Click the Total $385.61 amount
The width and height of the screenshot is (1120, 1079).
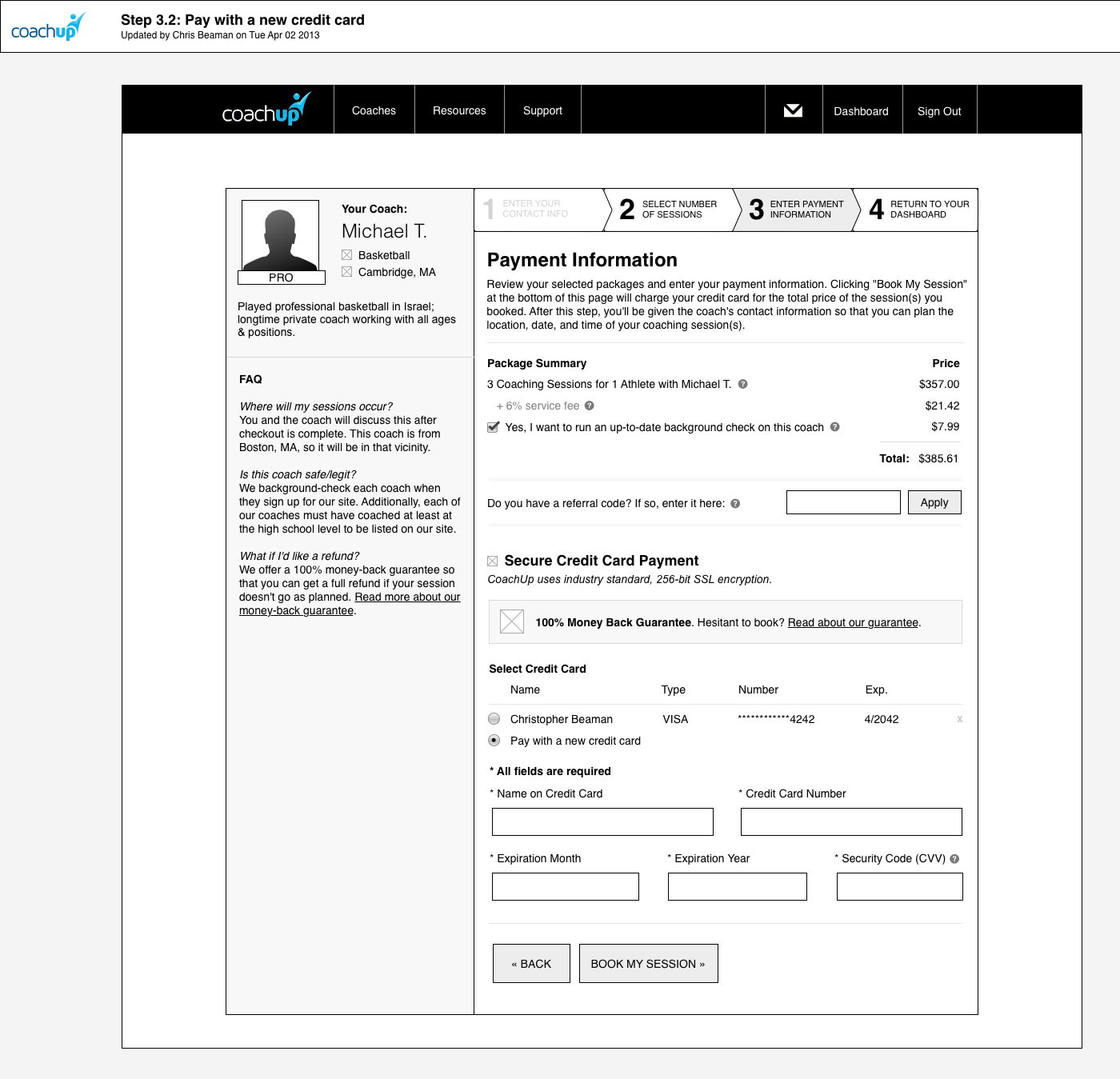click(x=938, y=458)
